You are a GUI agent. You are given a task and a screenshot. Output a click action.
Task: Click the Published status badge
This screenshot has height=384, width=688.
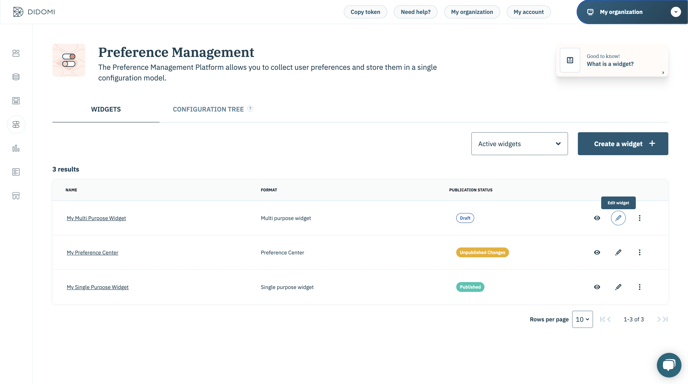pos(470,287)
